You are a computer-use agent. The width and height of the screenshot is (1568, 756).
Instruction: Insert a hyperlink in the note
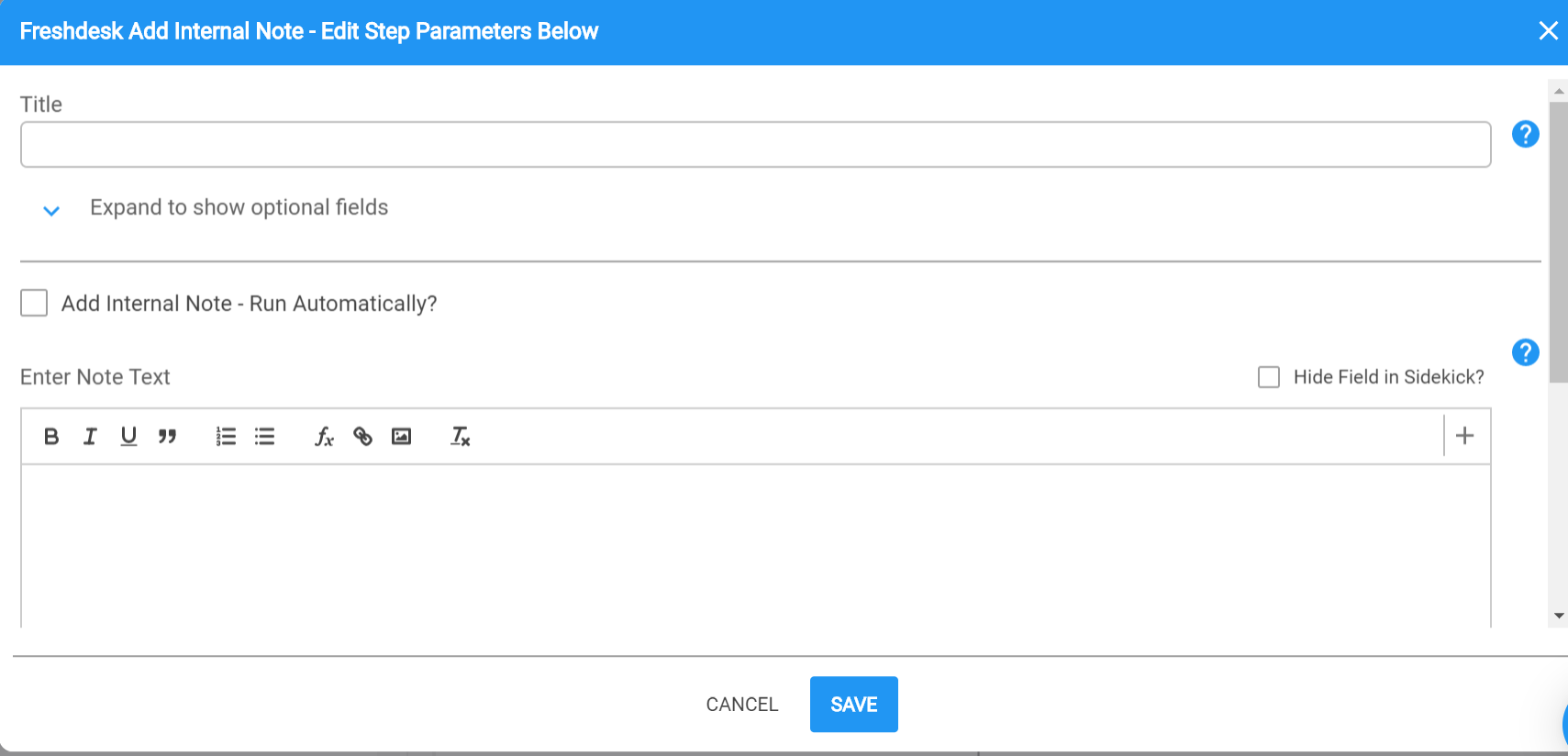pos(363,437)
